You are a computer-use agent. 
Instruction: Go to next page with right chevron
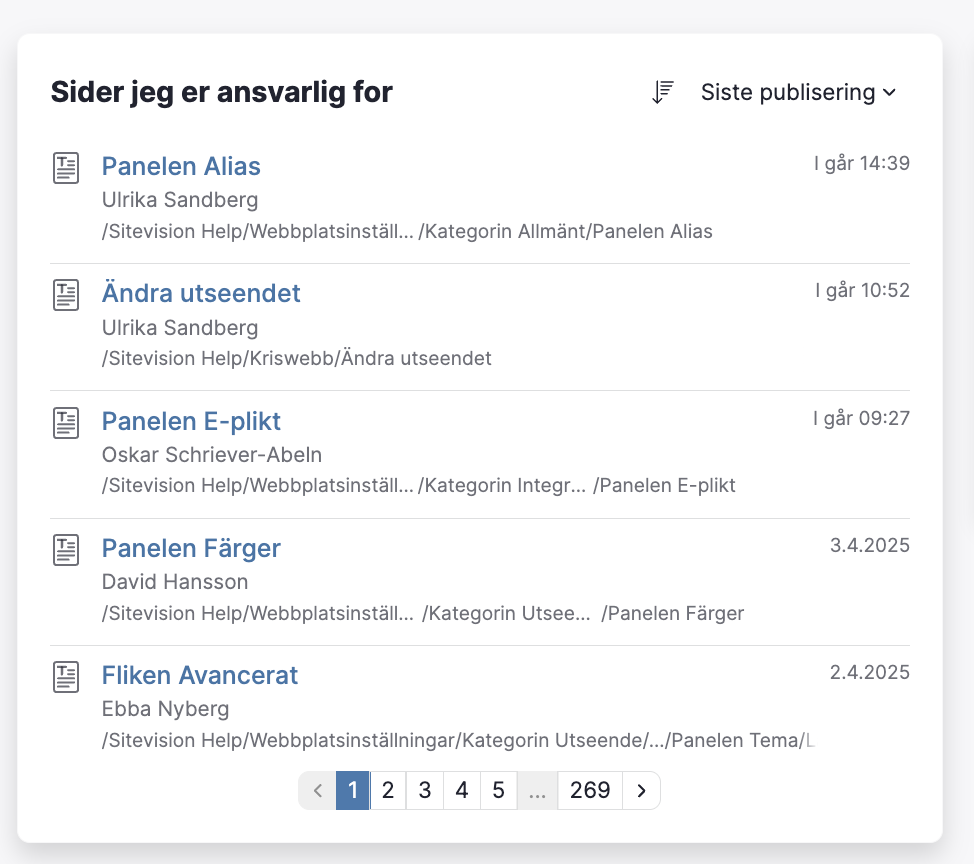[641, 790]
